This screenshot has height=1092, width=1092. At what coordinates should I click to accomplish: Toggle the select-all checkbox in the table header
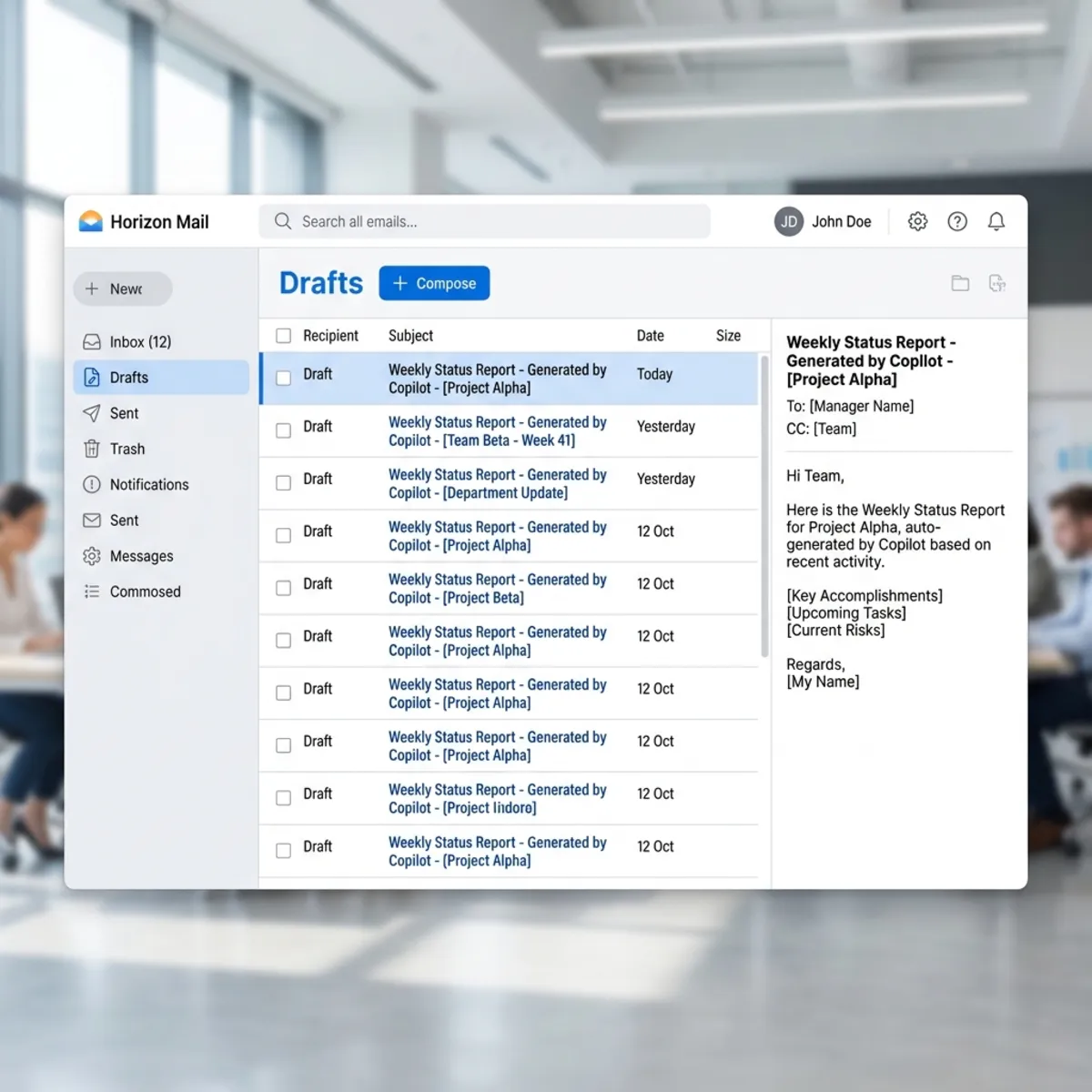284,336
